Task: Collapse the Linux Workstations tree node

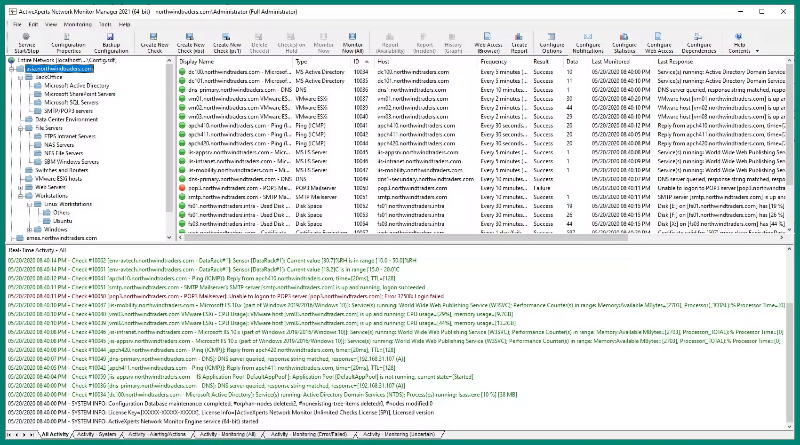Action: [x=30, y=204]
